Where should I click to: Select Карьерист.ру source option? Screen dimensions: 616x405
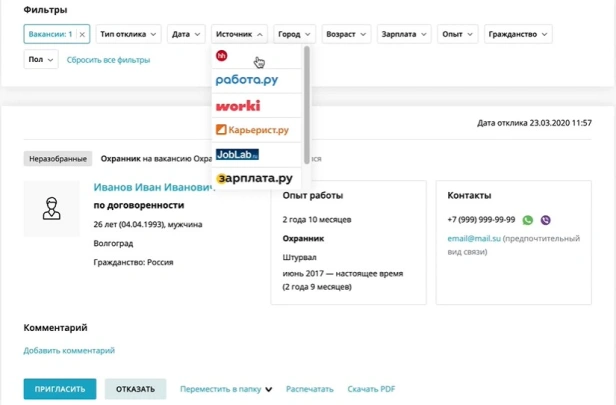click(252, 130)
